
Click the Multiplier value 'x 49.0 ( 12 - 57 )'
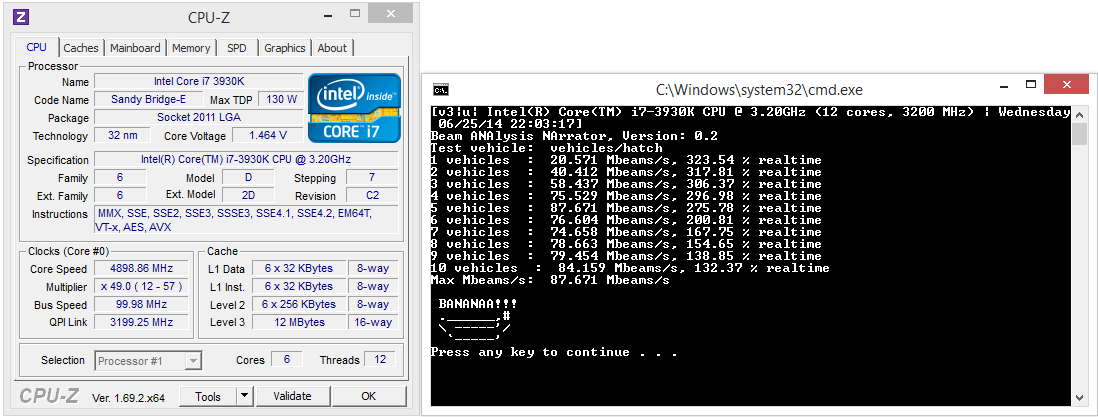point(140,287)
